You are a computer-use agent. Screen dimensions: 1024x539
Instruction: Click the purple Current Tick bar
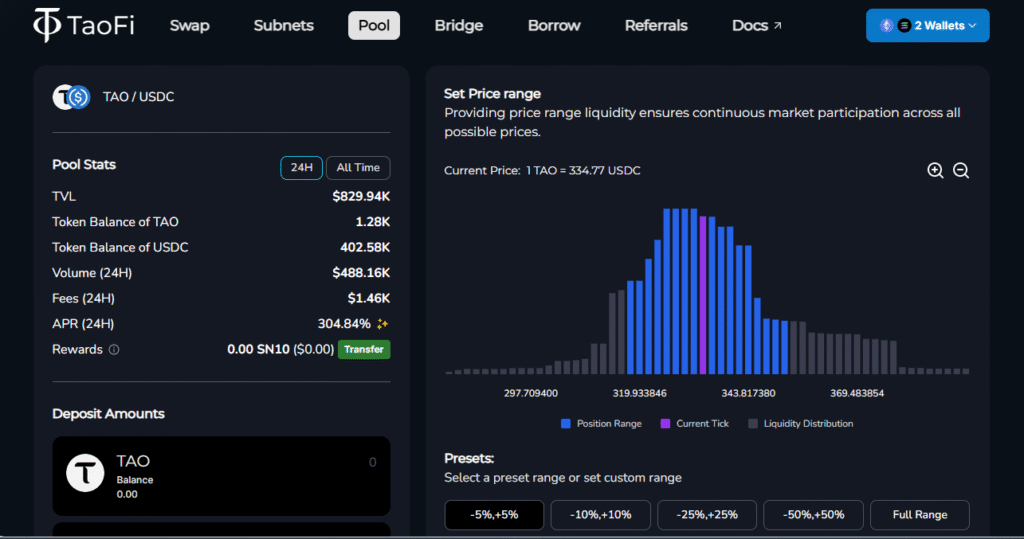(x=704, y=293)
